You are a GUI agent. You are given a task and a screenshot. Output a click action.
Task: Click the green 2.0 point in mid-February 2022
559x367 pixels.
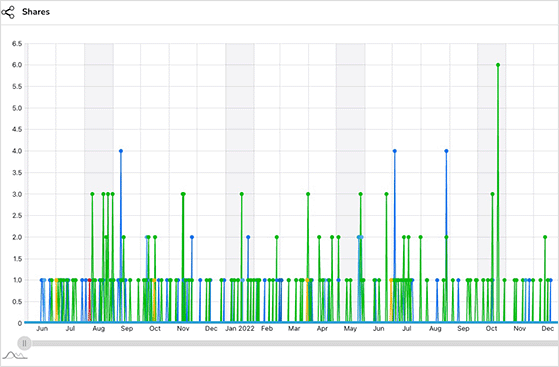(x=277, y=237)
